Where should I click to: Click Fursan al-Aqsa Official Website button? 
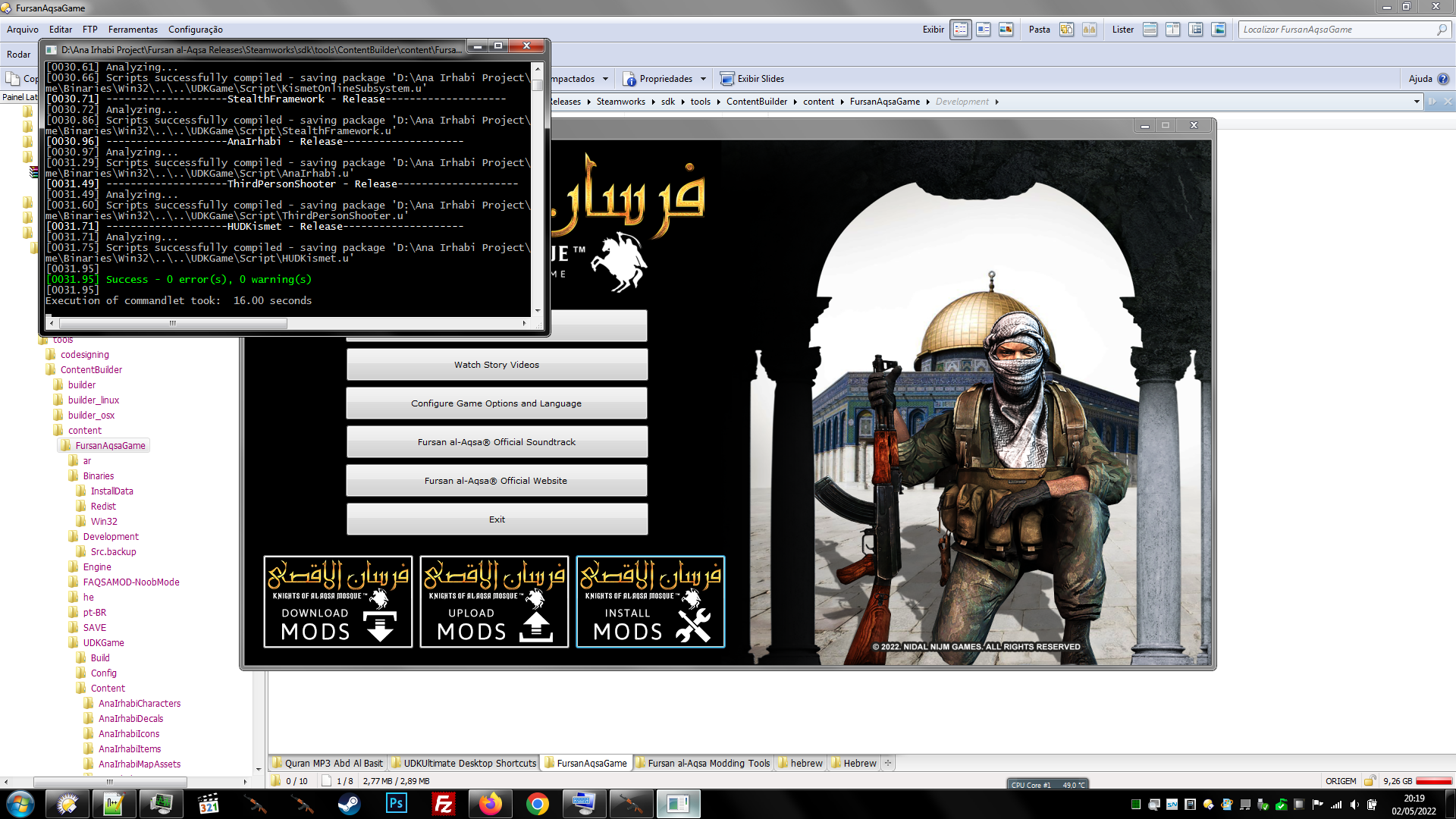point(497,481)
